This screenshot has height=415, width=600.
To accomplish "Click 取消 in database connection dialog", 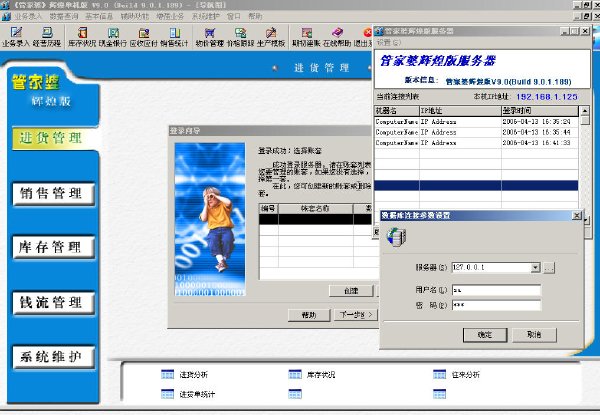I will (x=534, y=335).
